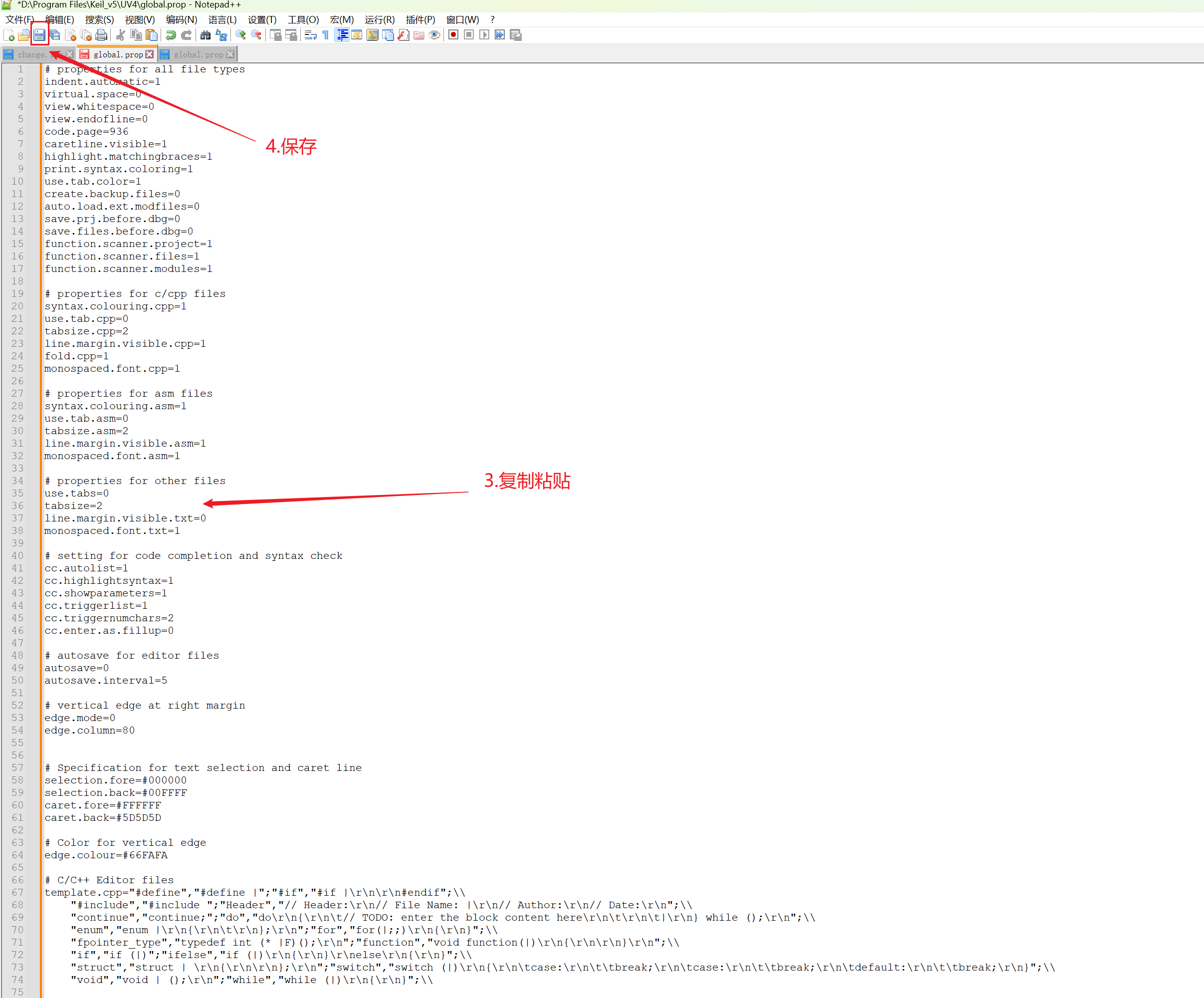The width and height of the screenshot is (1204, 998).
Task: Click the Cut scissors icon
Action: [120, 35]
